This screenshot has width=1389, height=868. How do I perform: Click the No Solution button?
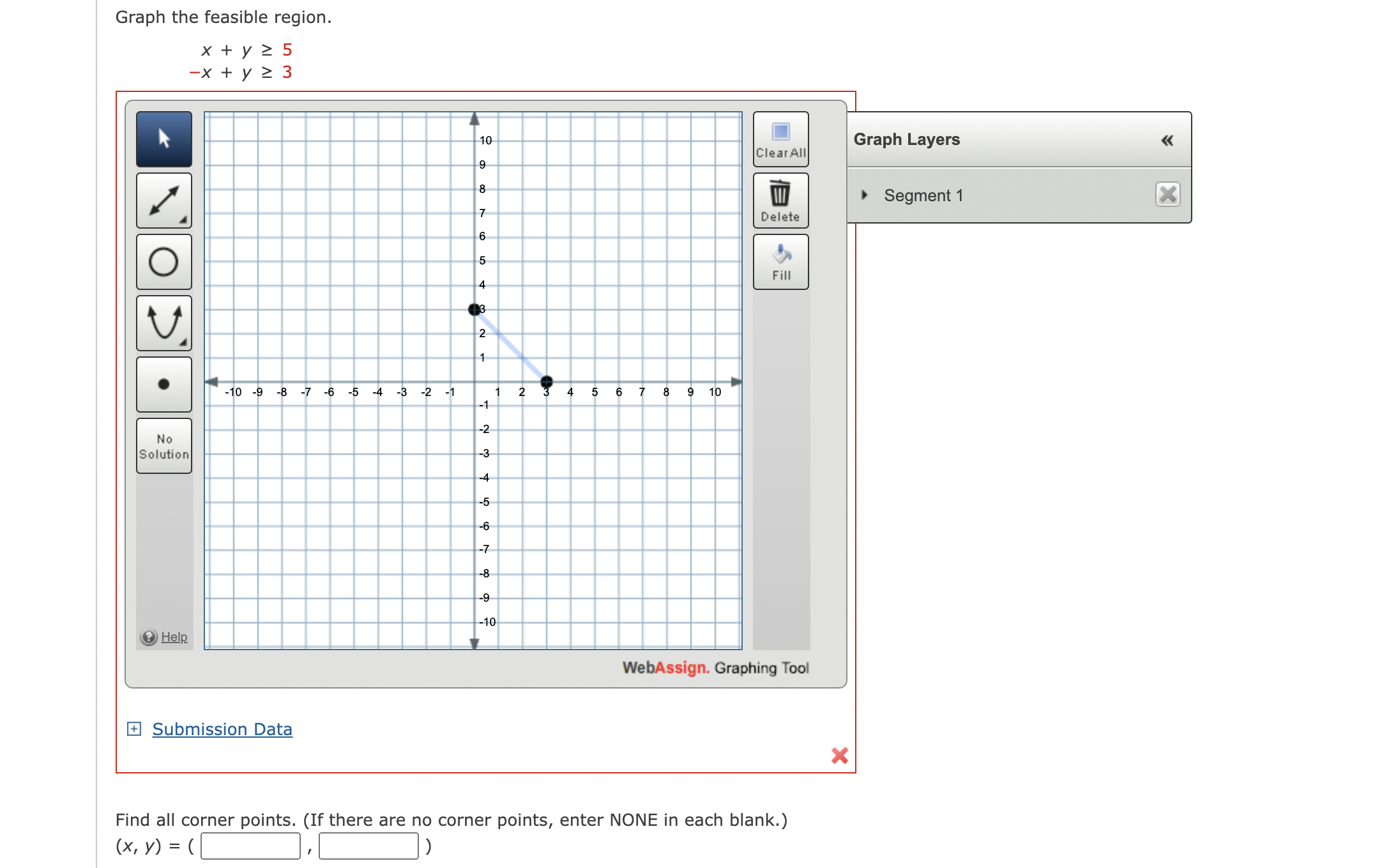pyautogui.click(x=163, y=446)
